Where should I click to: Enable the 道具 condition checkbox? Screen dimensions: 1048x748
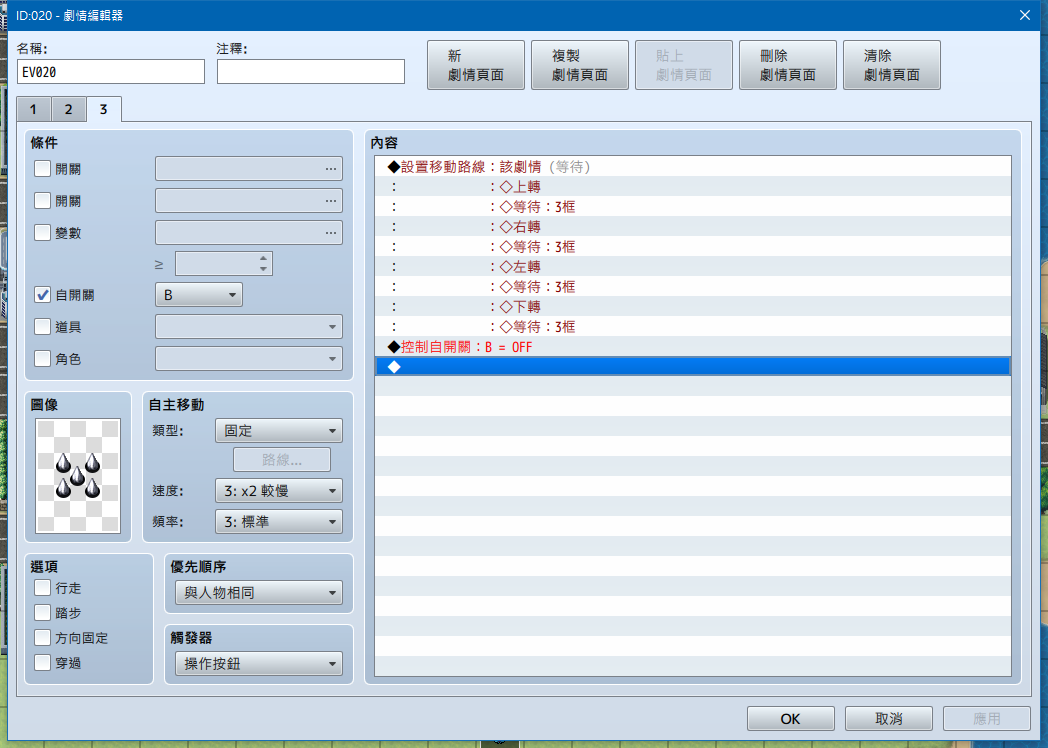coord(42,327)
